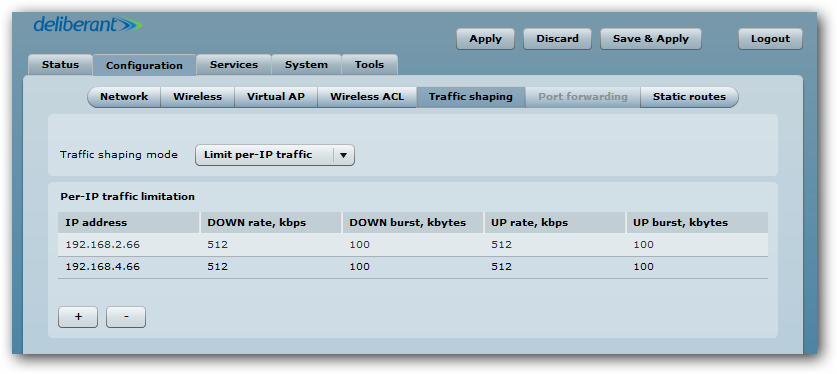Click the Traffic shaping mode label
This screenshot has height=374, width=837.
point(119,155)
